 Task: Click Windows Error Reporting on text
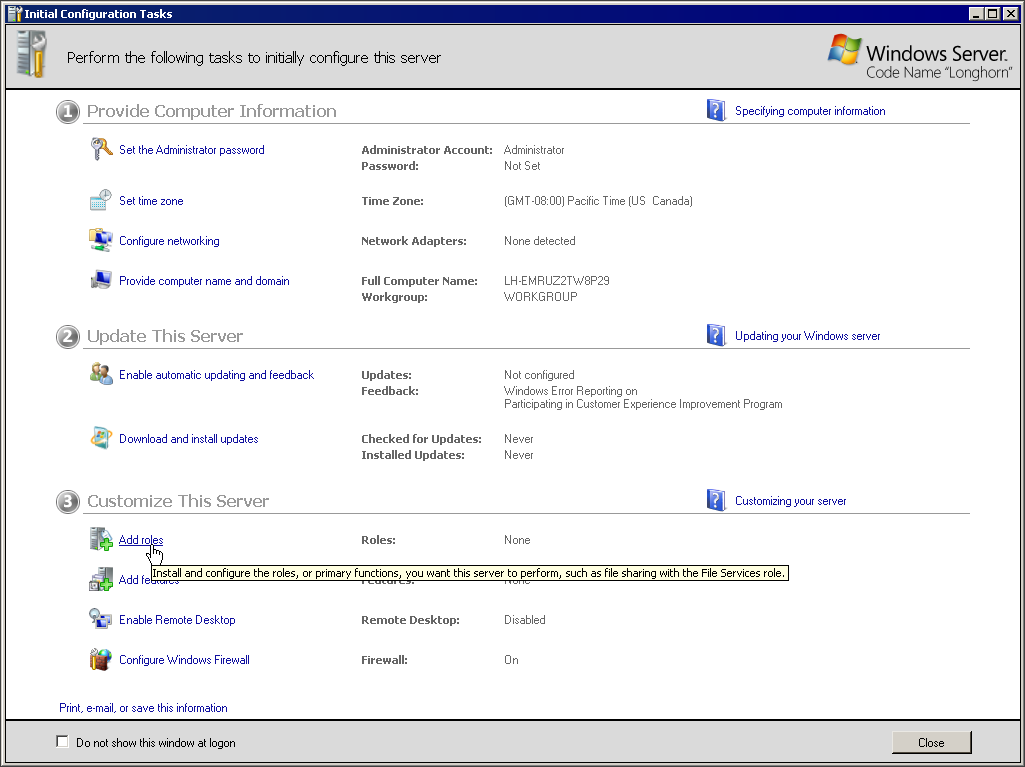570,391
